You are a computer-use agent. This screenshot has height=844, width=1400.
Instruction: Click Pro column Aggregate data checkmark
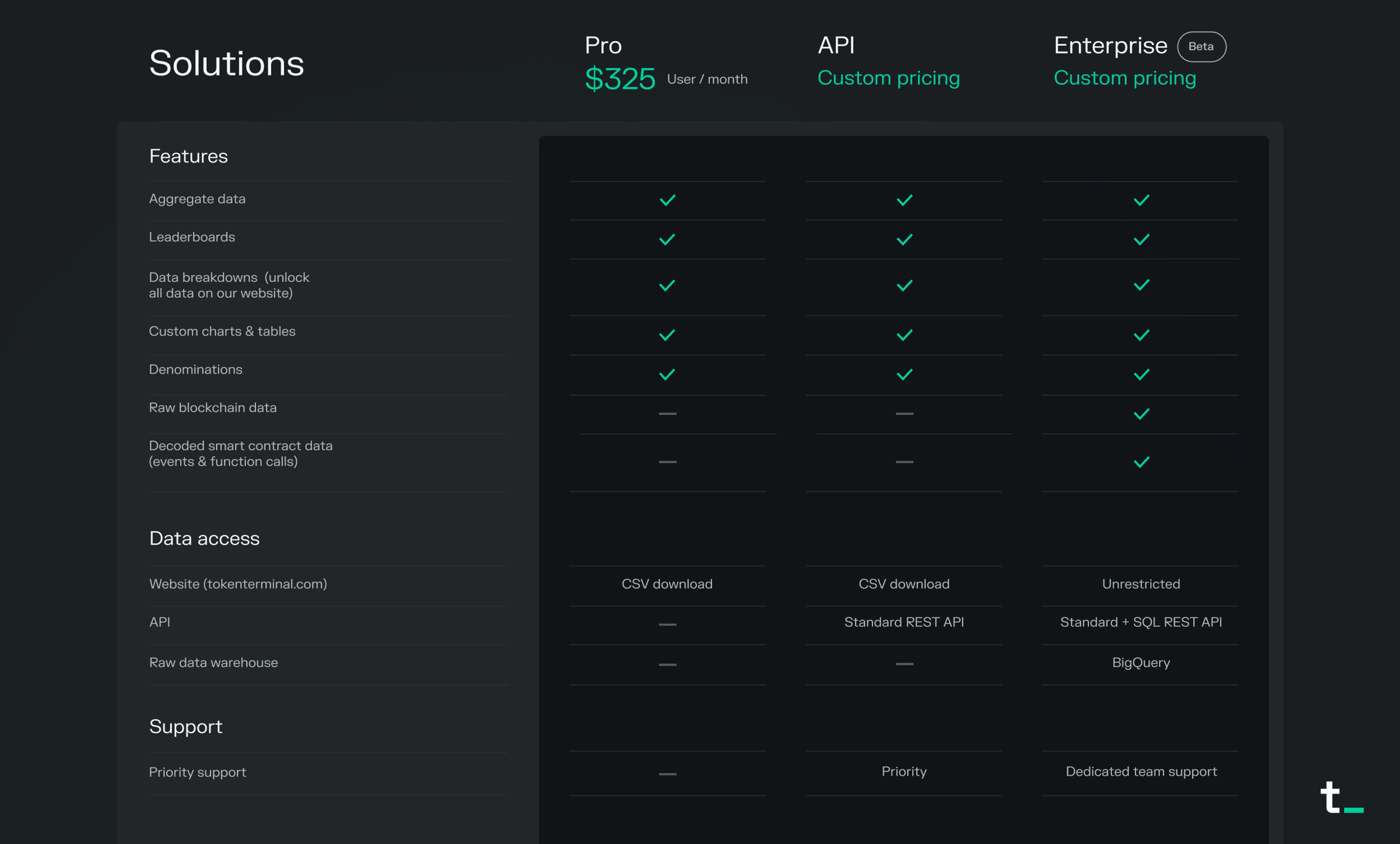pos(667,200)
